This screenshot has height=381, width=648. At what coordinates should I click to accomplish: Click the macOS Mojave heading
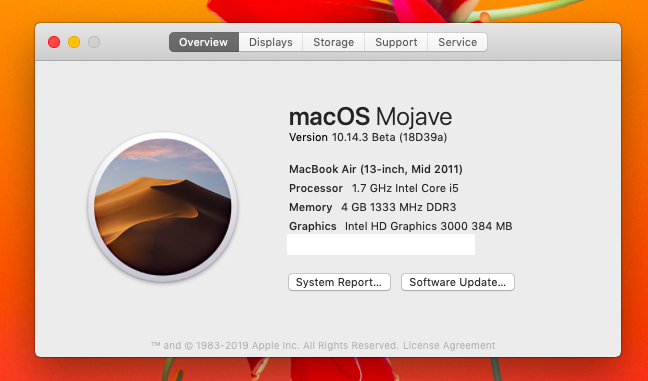[x=370, y=117]
